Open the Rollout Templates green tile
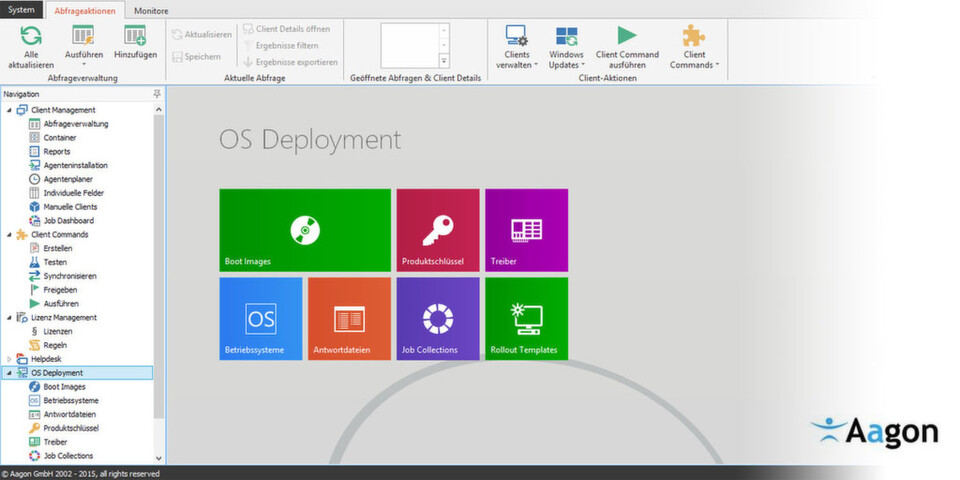Image resolution: width=960 pixels, height=480 pixels. [527, 318]
